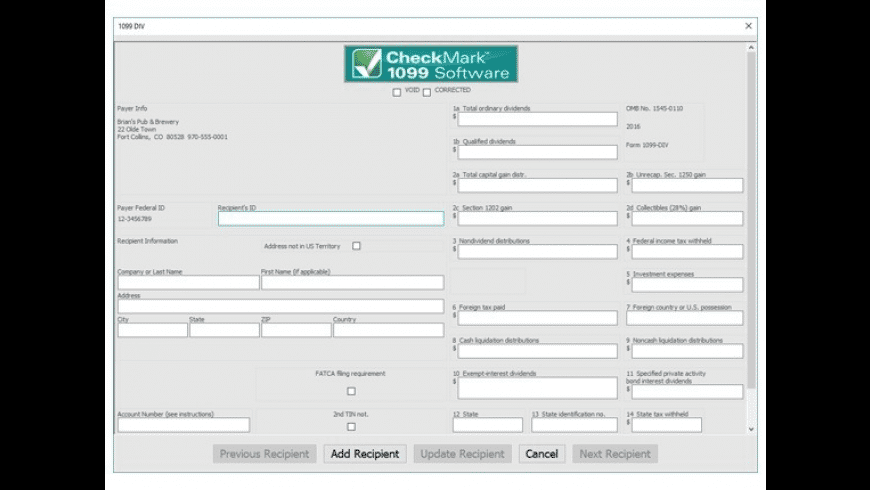Click the scrollbar up arrow
870x490 pixels.
[751, 48]
